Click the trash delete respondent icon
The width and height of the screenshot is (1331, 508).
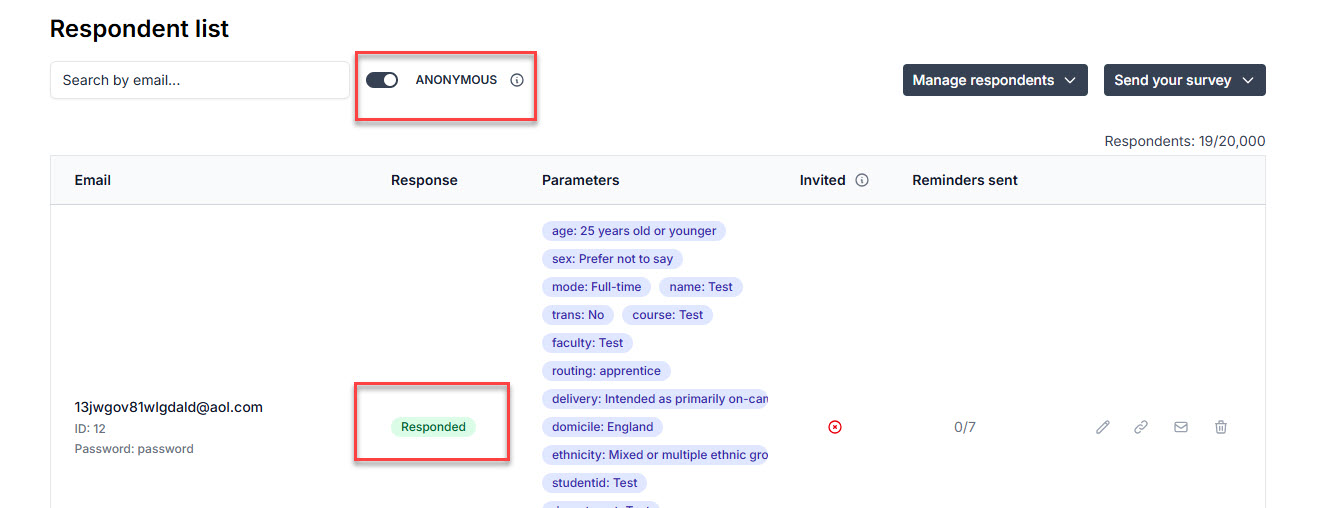[x=1220, y=427]
